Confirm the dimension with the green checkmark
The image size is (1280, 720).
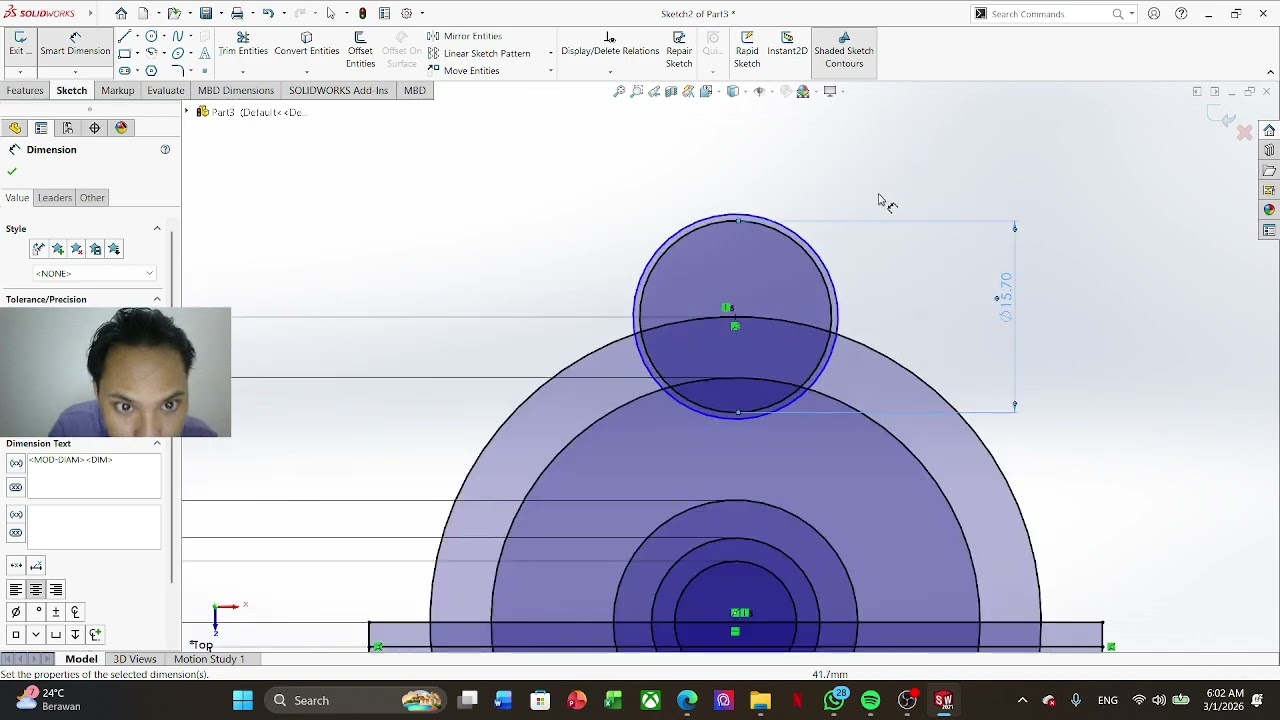pyautogui.click(x=12, y=172)
